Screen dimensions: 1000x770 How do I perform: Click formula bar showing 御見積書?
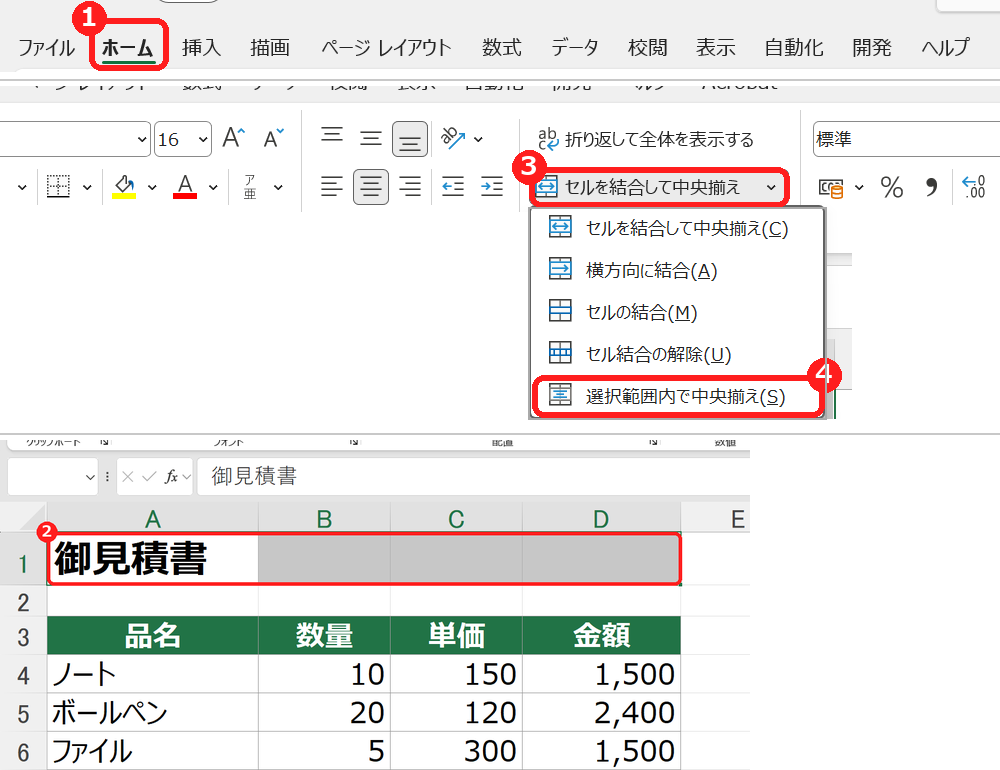[x=473, y=477]
